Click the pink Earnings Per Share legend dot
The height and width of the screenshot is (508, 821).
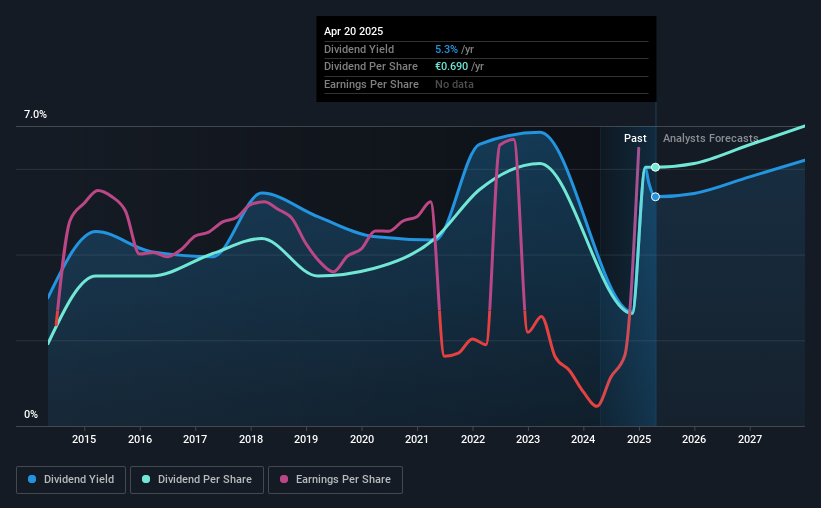284,479
